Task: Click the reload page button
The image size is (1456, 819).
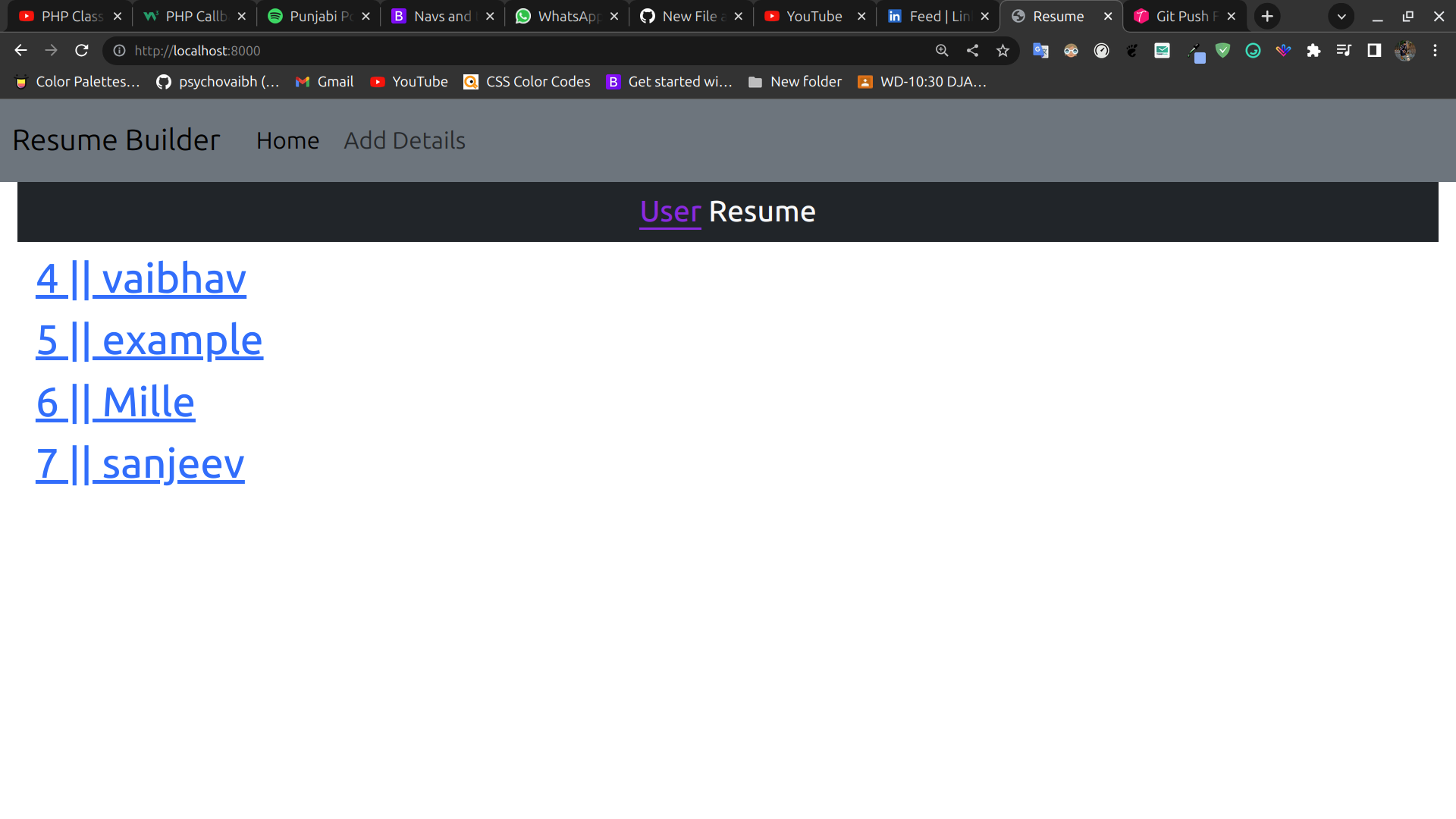Action: (x=81, y=50)
